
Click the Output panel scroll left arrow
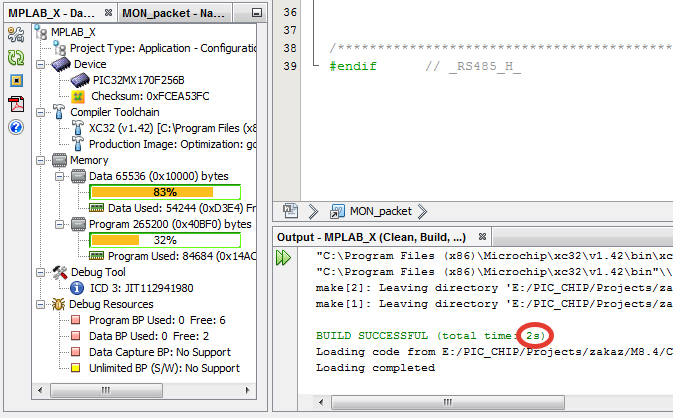pos(321,402)
